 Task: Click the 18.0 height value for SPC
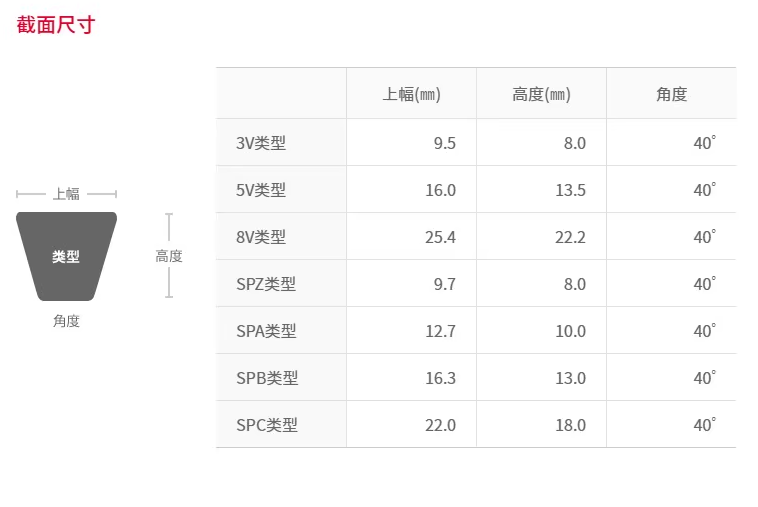(x=570, y=425)
